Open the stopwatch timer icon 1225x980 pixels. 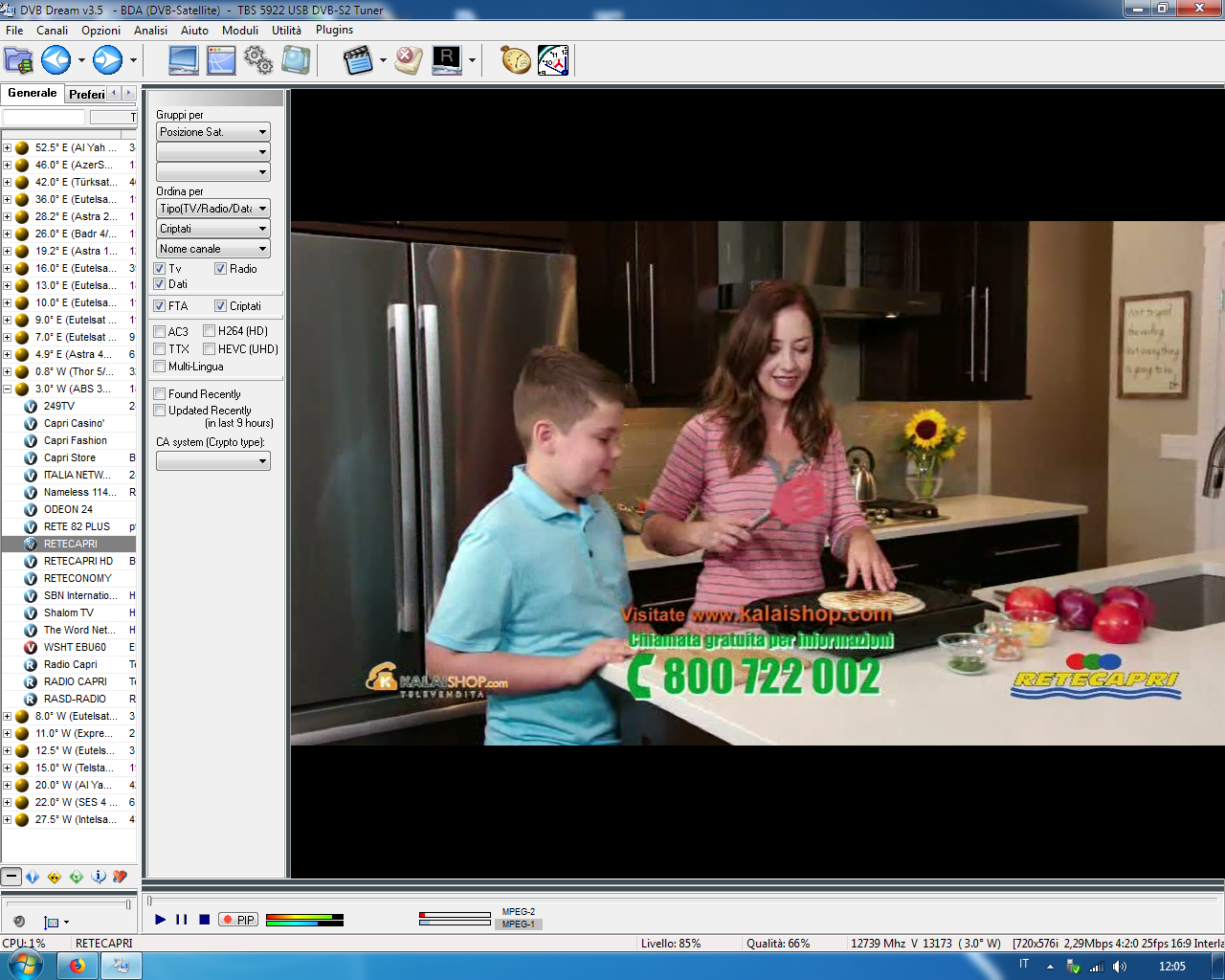pos(516,60)
